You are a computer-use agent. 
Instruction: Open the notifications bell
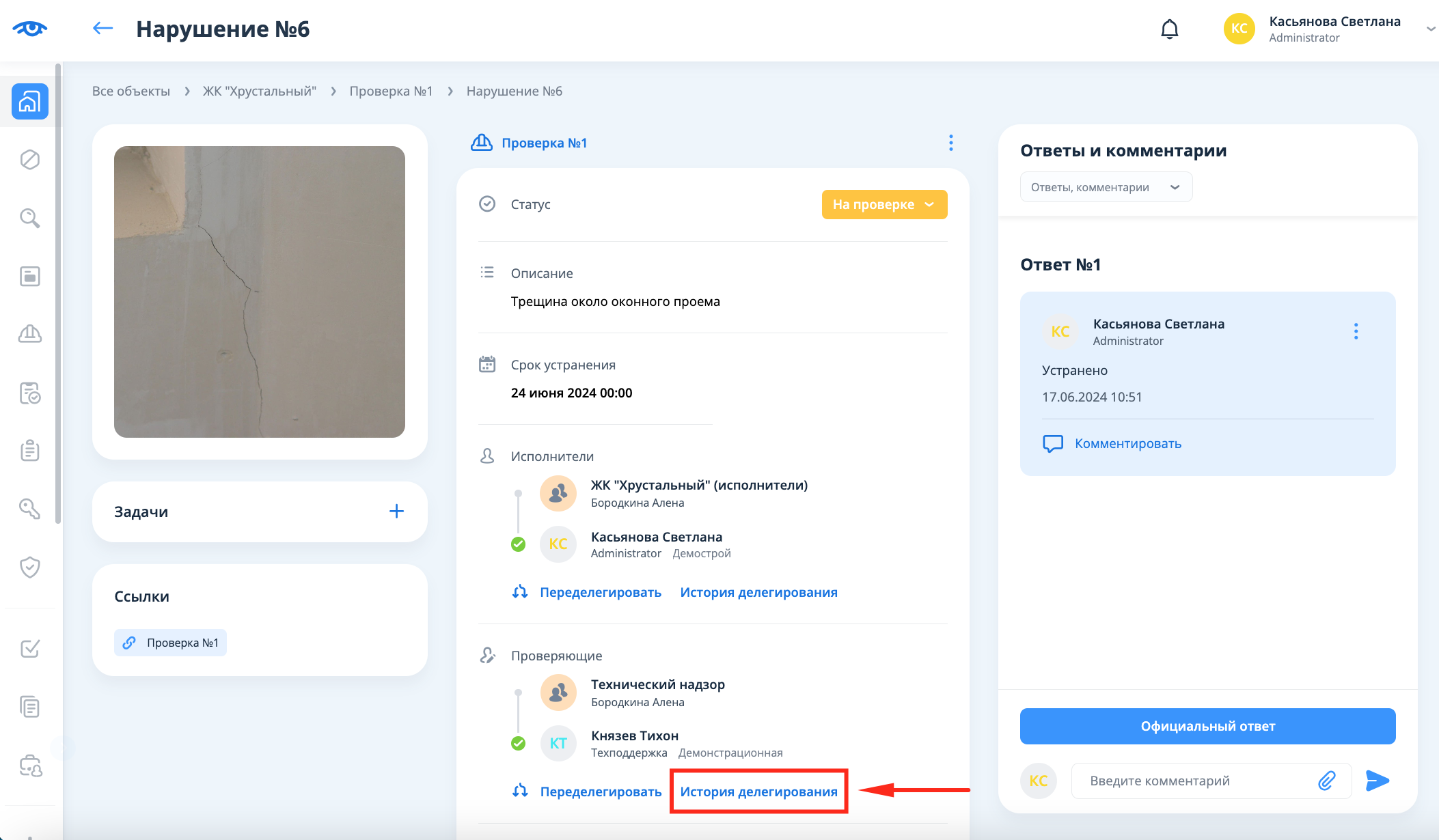click(1169, 29)
